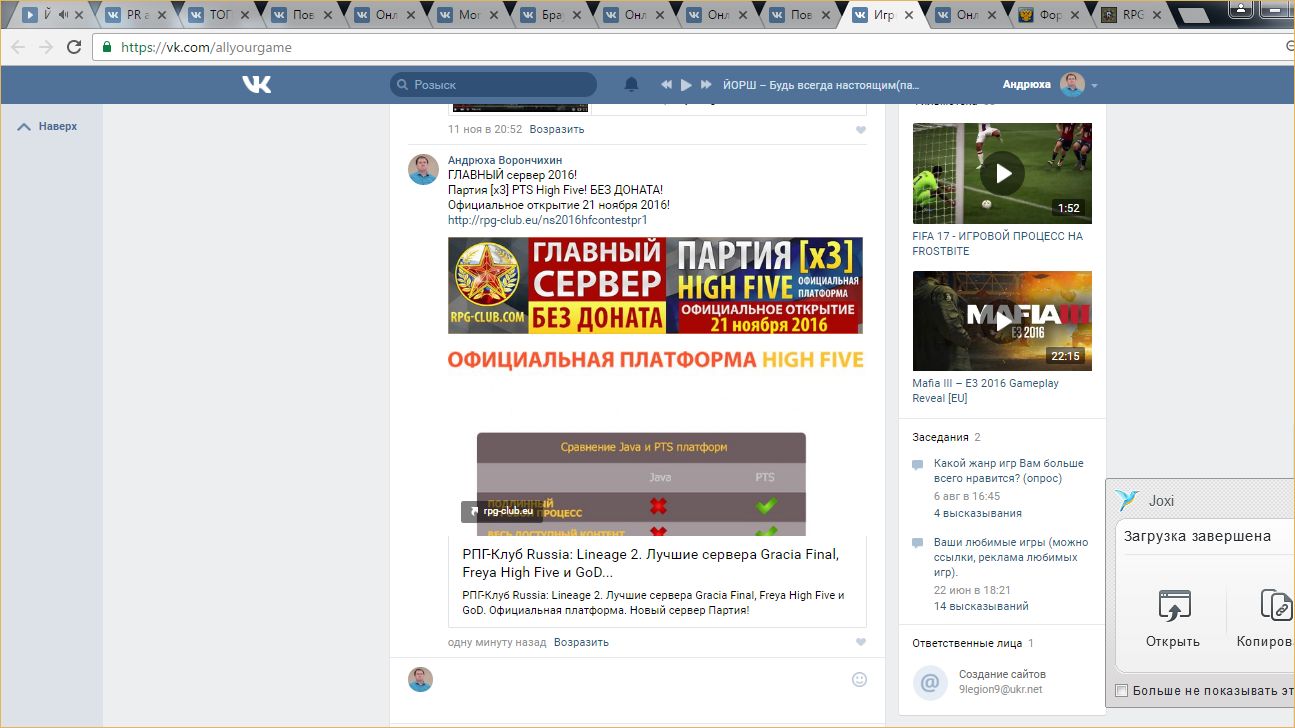
Task: Skip to next track in header player
Action: pos(706,85)
